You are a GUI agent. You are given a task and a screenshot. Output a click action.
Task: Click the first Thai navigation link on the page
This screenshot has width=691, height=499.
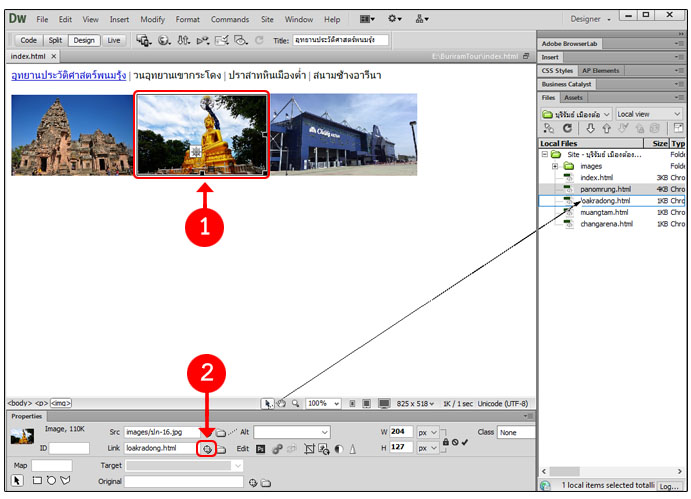point(67,75)
